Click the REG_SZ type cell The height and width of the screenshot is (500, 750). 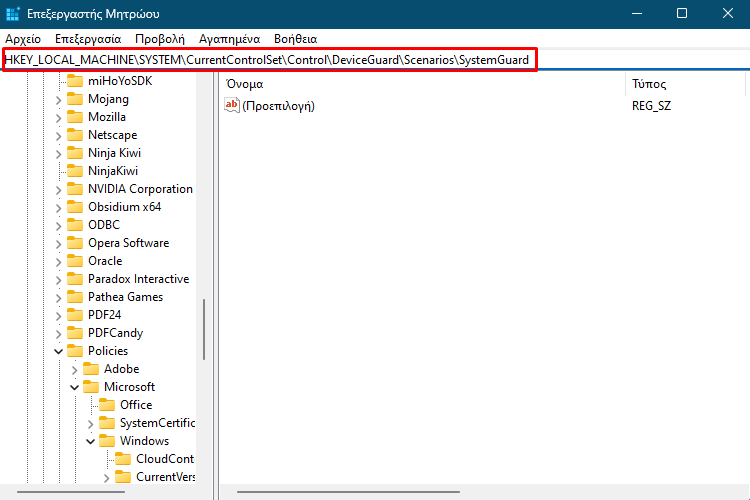(x=651, y=106)
